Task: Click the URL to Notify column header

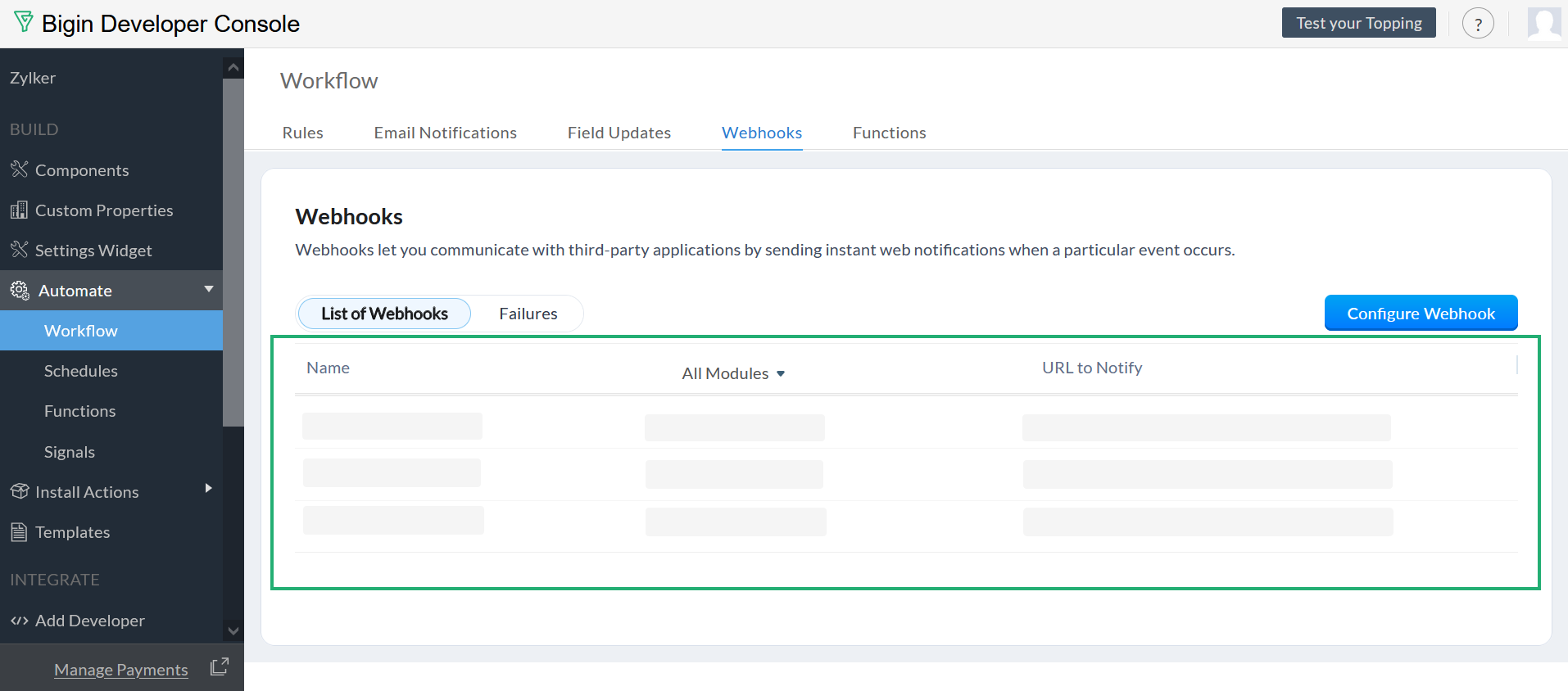Action: pyautogui.click(x=1092, y=368)
